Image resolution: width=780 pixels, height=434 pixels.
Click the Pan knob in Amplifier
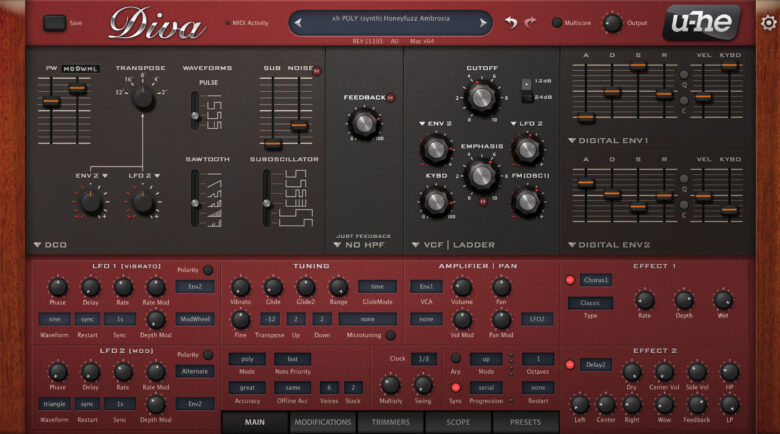[501, 287]
